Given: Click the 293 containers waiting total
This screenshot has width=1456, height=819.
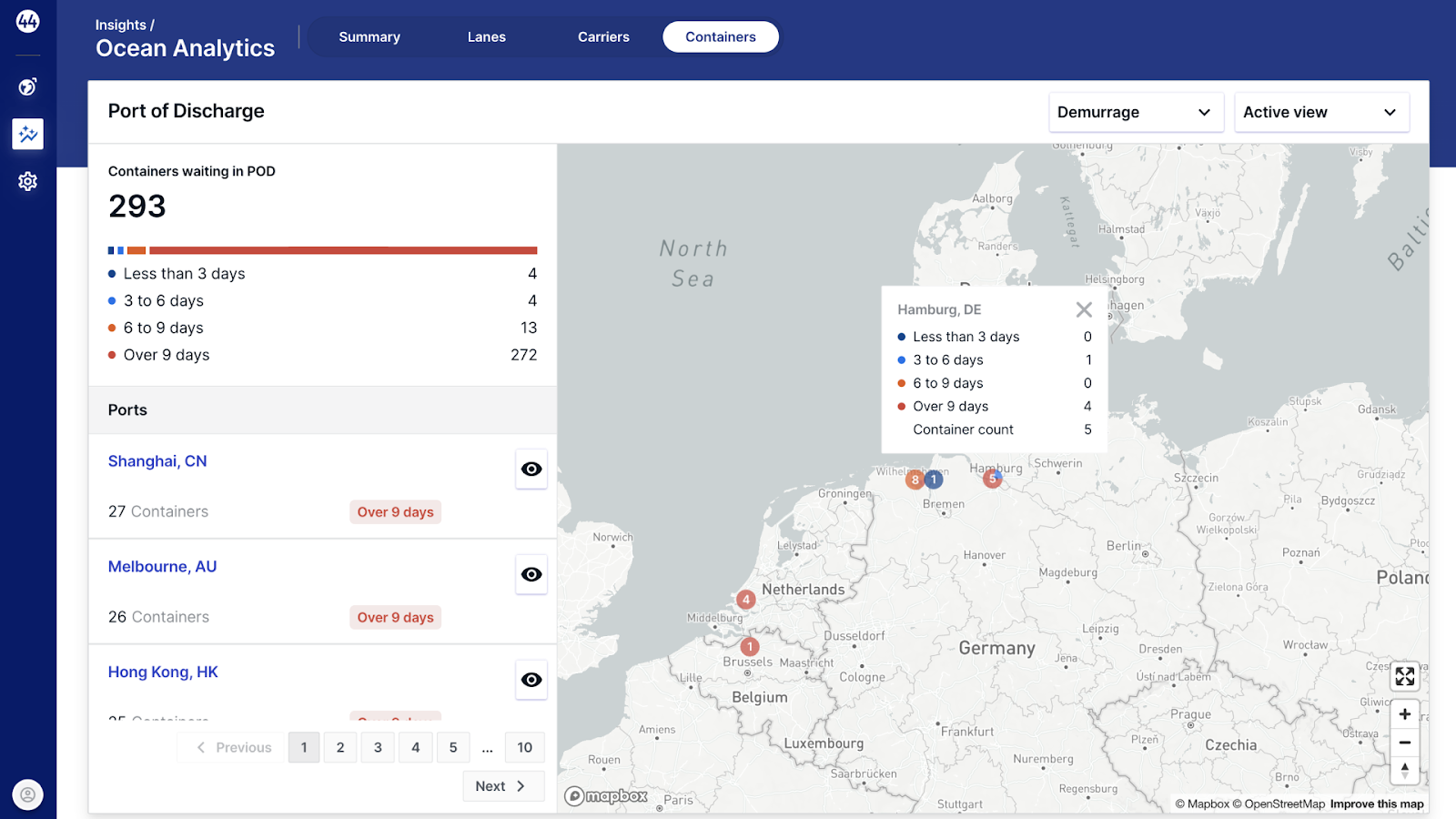Looking at the screenshot, I should [x=137, y=207].
